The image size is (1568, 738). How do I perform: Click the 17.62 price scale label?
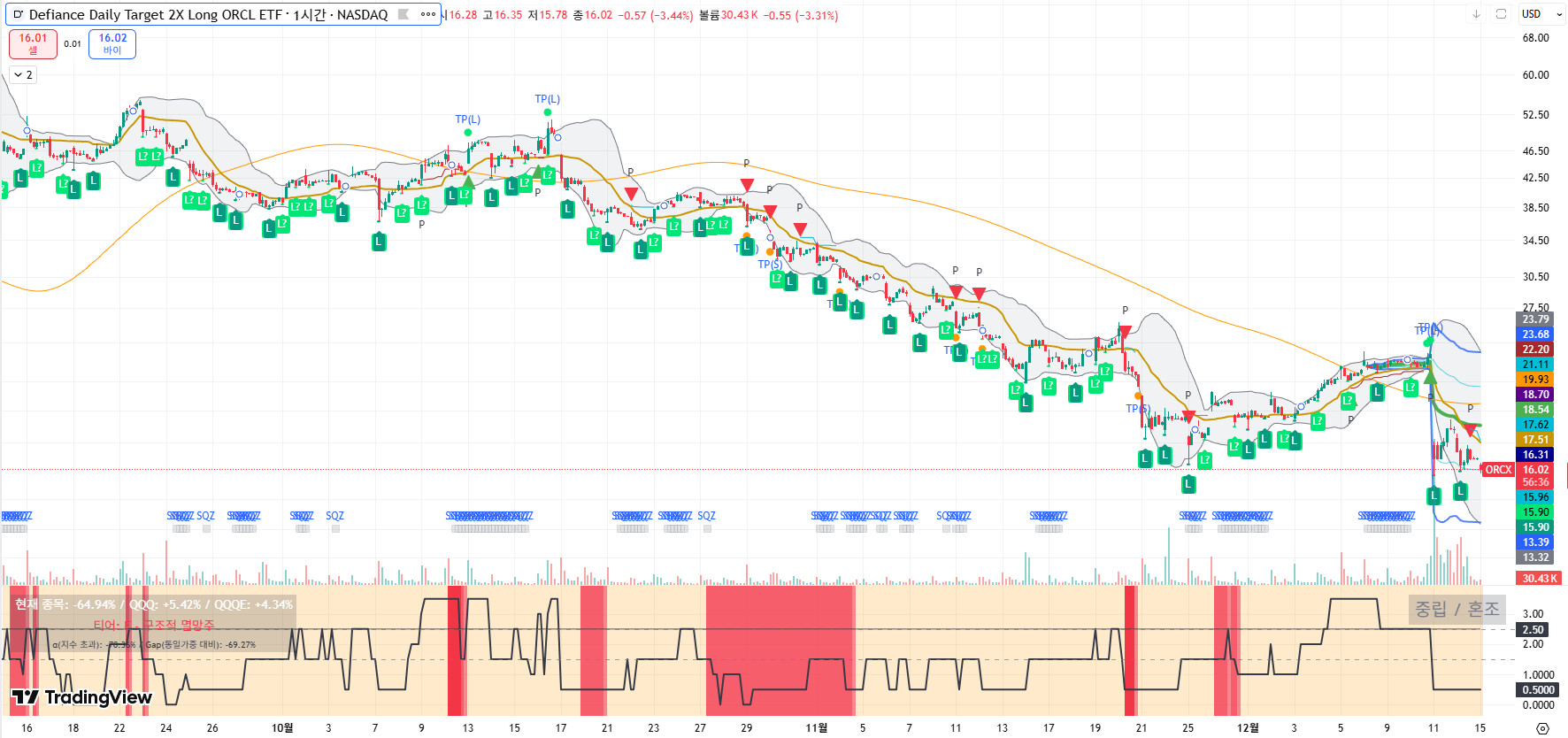(1535, 425)
